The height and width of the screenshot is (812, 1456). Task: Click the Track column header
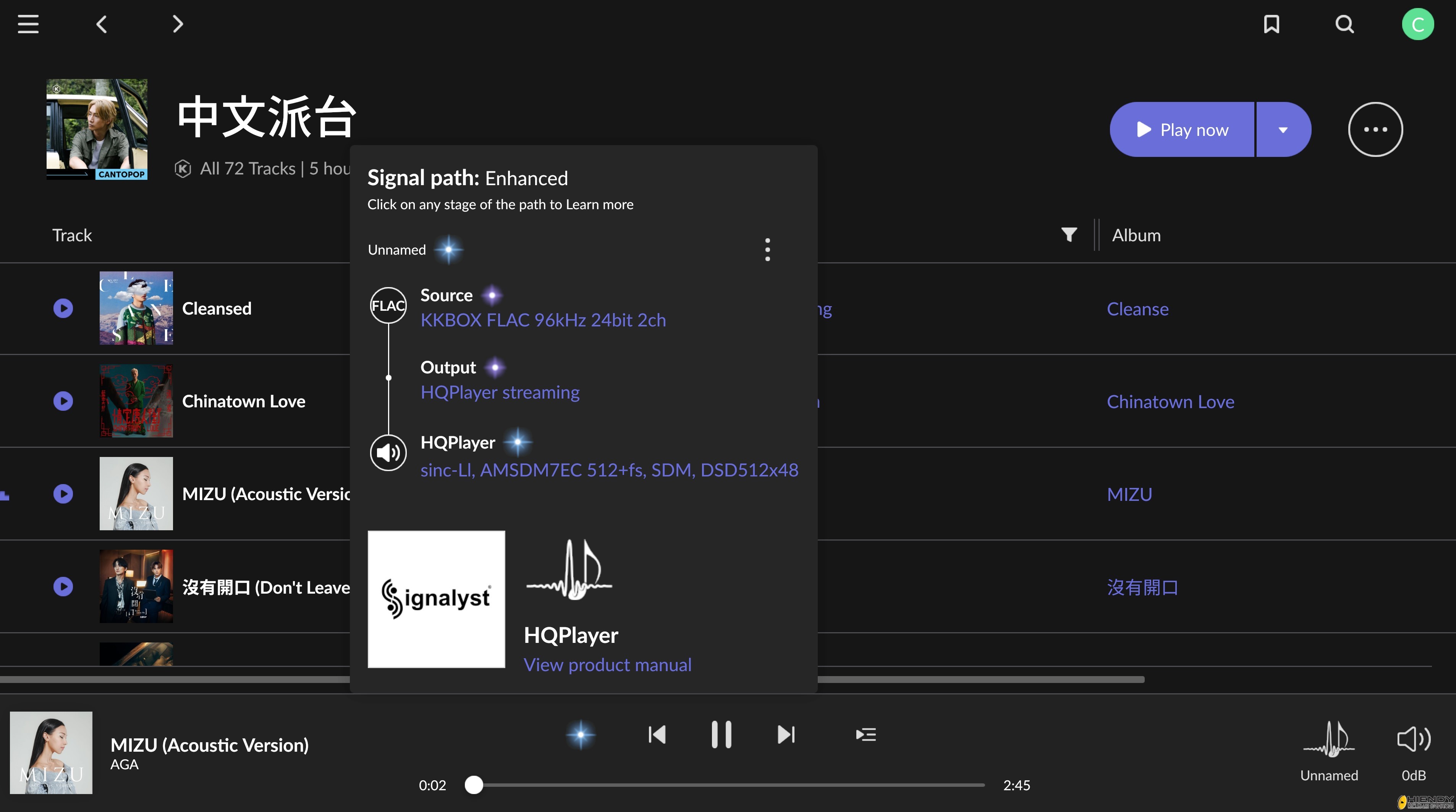point(72,235)
